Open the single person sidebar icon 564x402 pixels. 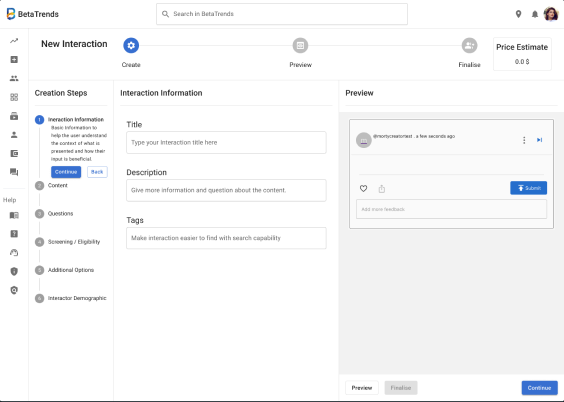coord(14,134)
